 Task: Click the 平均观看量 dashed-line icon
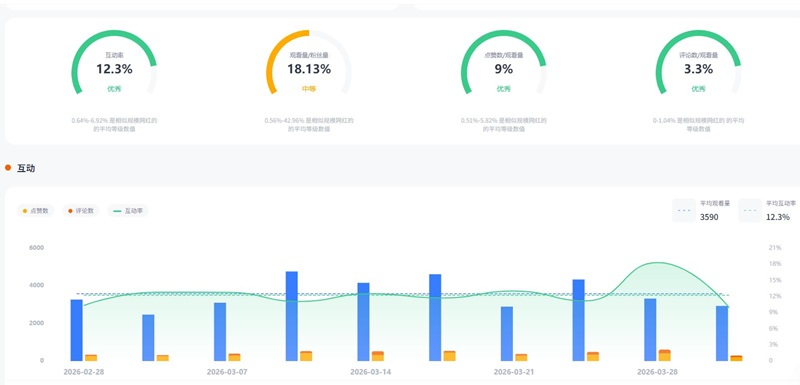(684, 211)
